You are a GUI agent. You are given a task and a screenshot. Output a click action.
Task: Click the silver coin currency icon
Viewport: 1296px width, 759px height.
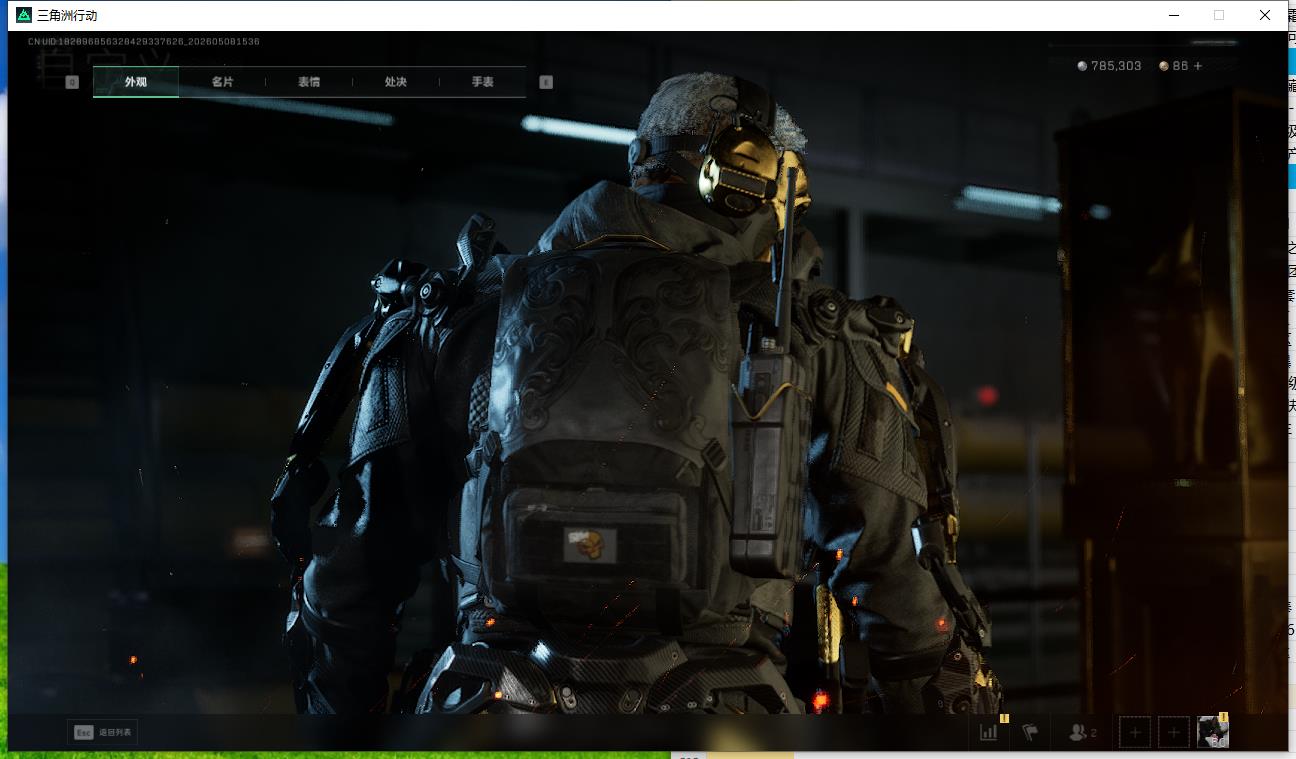click(1082, 66)
